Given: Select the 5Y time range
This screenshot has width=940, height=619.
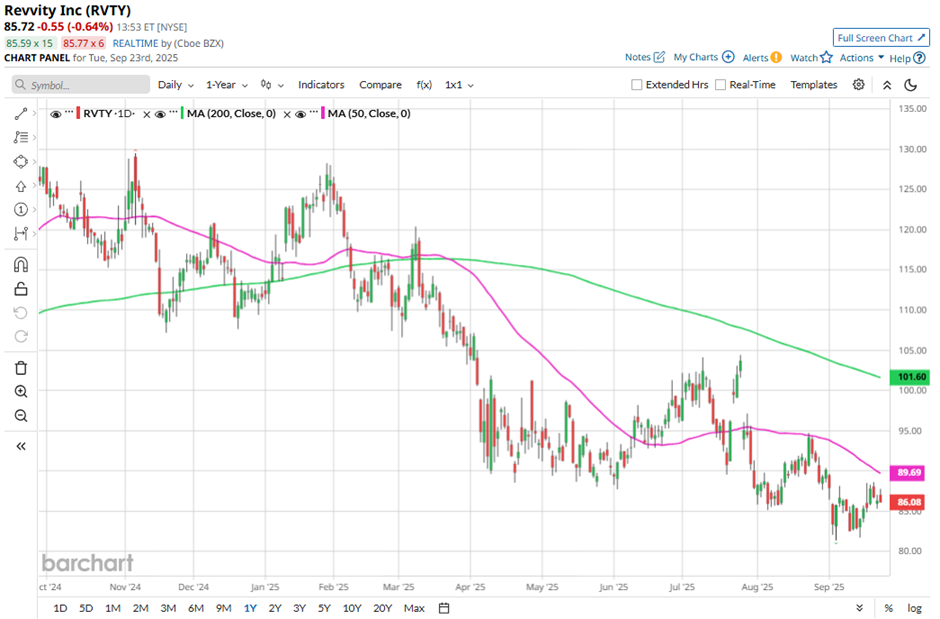Looking at the screenshot, I should [324, 608].
